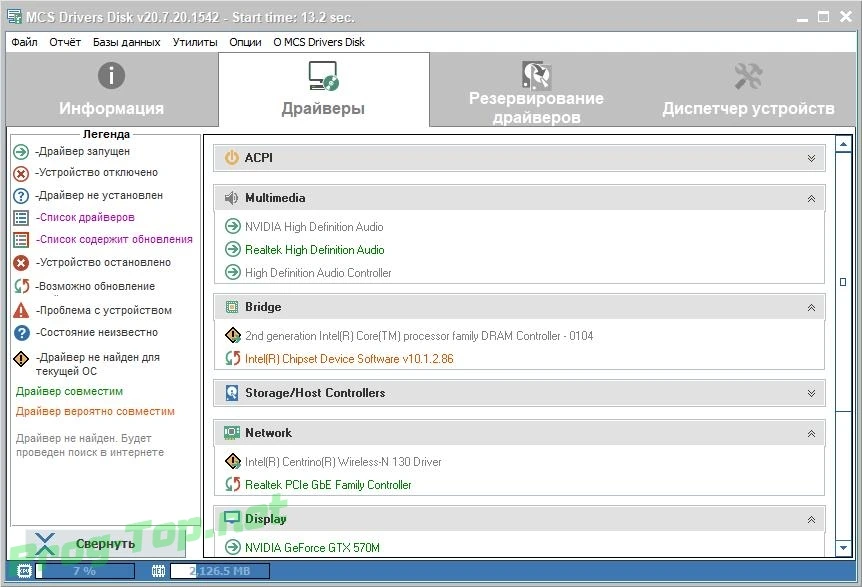Click the legend icon for Возможно обновление
The height and width of the screenshot is (587, 862).
coord(21,286)
